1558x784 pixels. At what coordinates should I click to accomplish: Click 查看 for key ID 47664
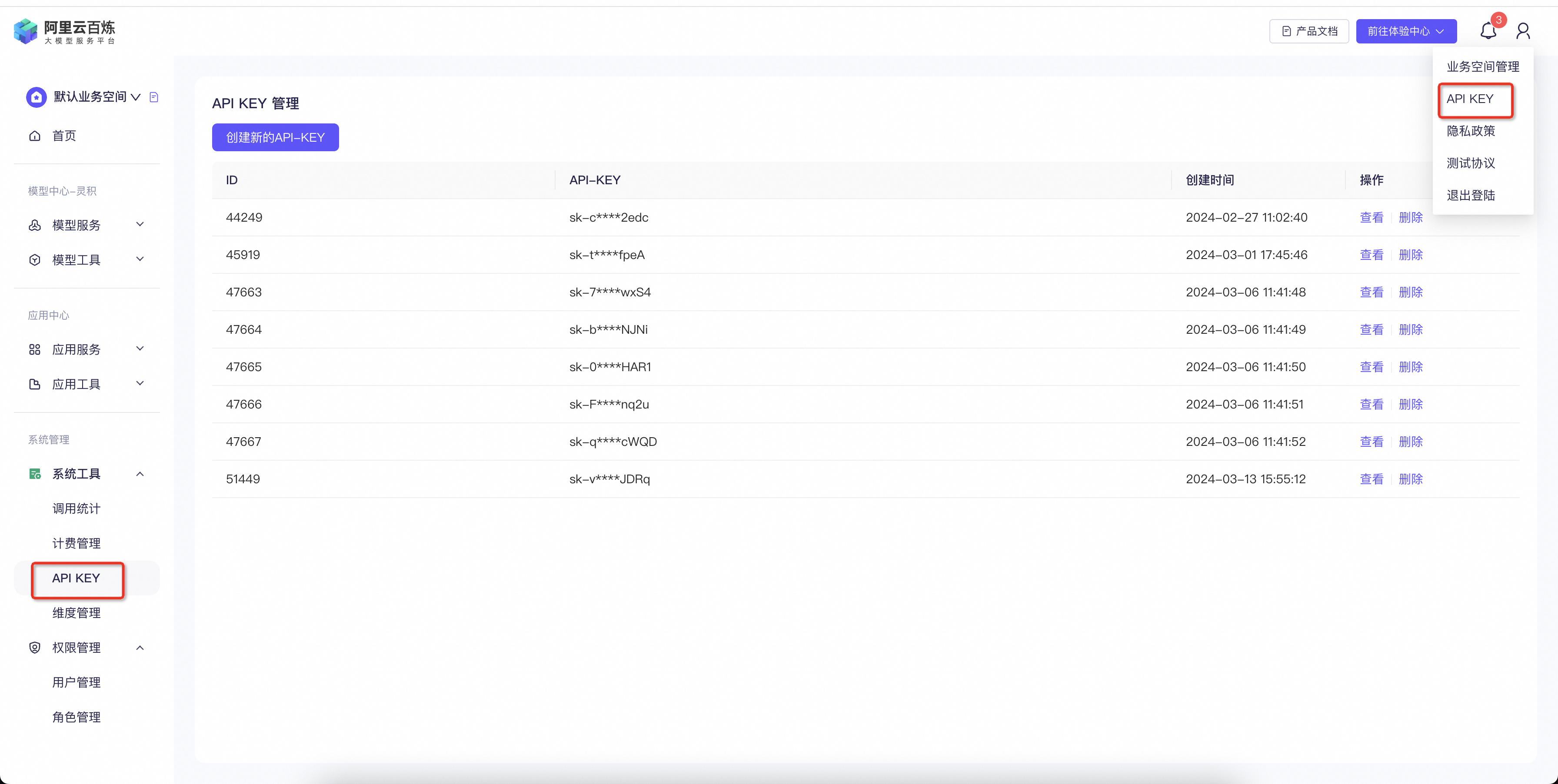click(1371, 329)
